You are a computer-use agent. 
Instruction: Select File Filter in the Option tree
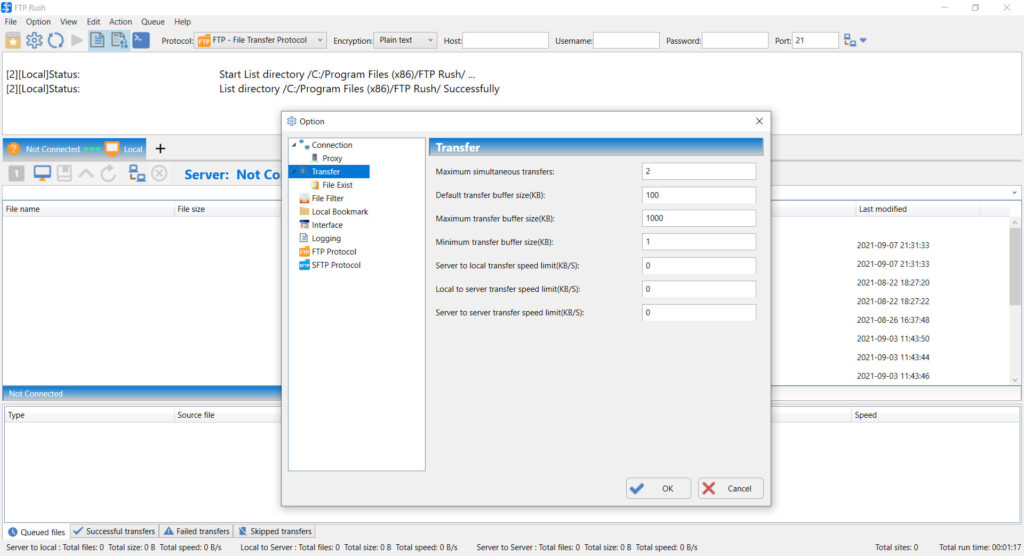tap(327, 199)
